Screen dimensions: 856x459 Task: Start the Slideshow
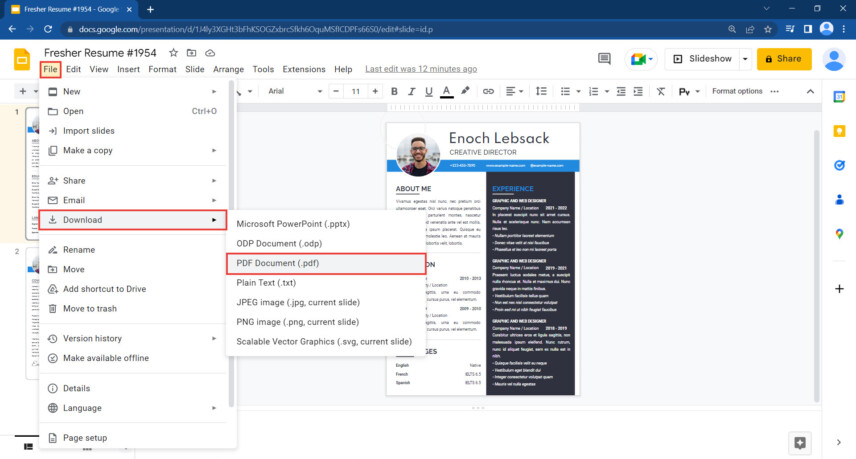[702, 59]
